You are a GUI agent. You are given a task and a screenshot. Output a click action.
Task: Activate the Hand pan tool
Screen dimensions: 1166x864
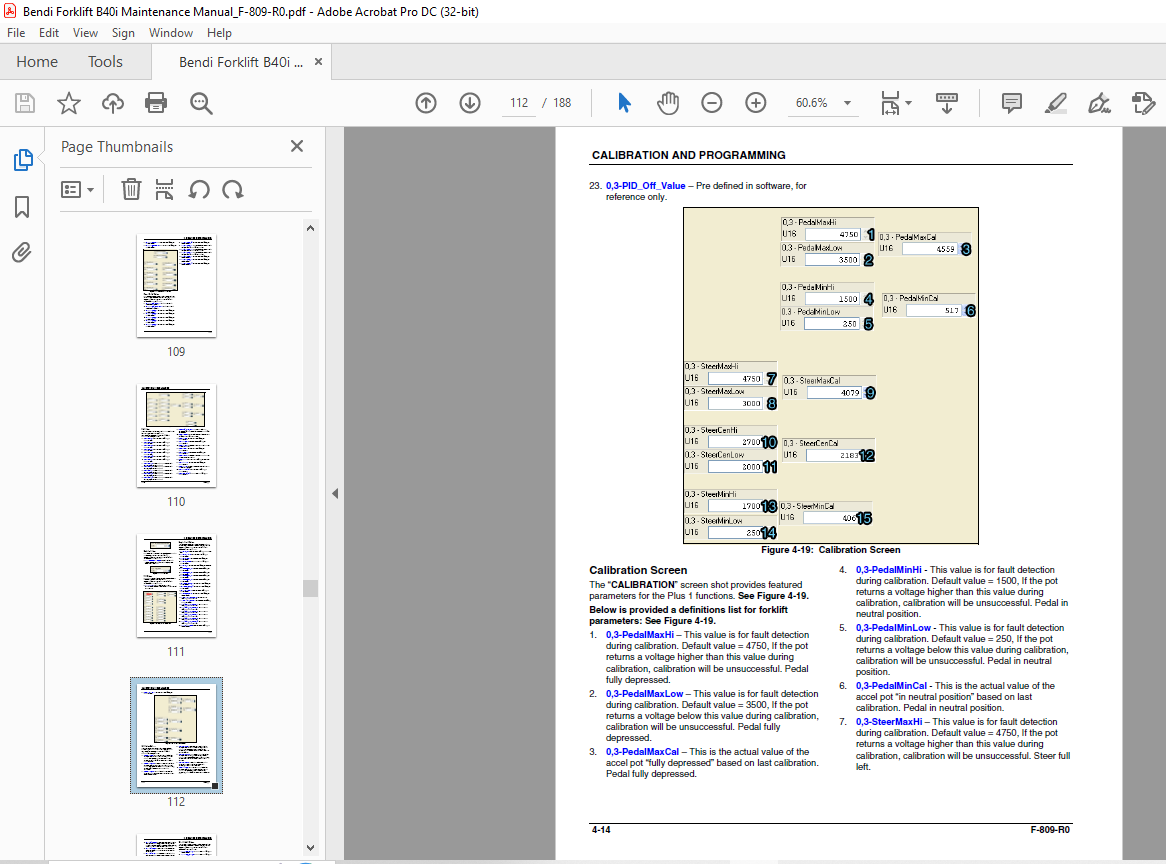668,103
